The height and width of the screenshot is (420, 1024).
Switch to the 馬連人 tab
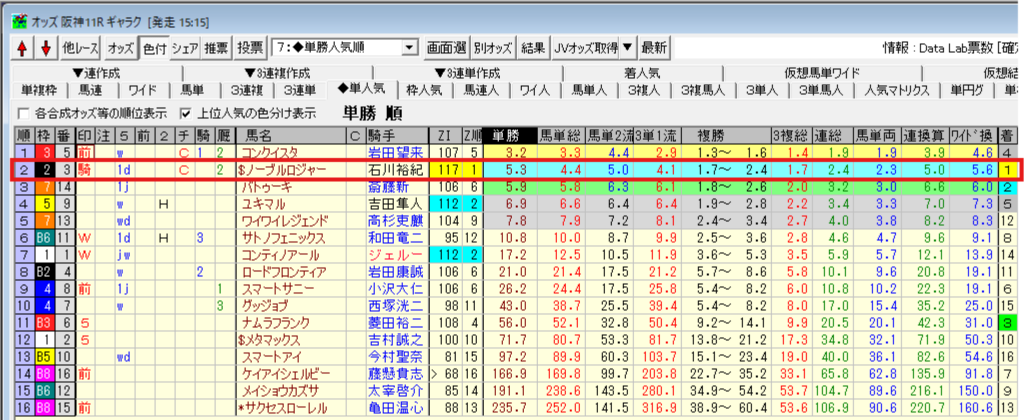pyautogui.click(x=480, y=91)
